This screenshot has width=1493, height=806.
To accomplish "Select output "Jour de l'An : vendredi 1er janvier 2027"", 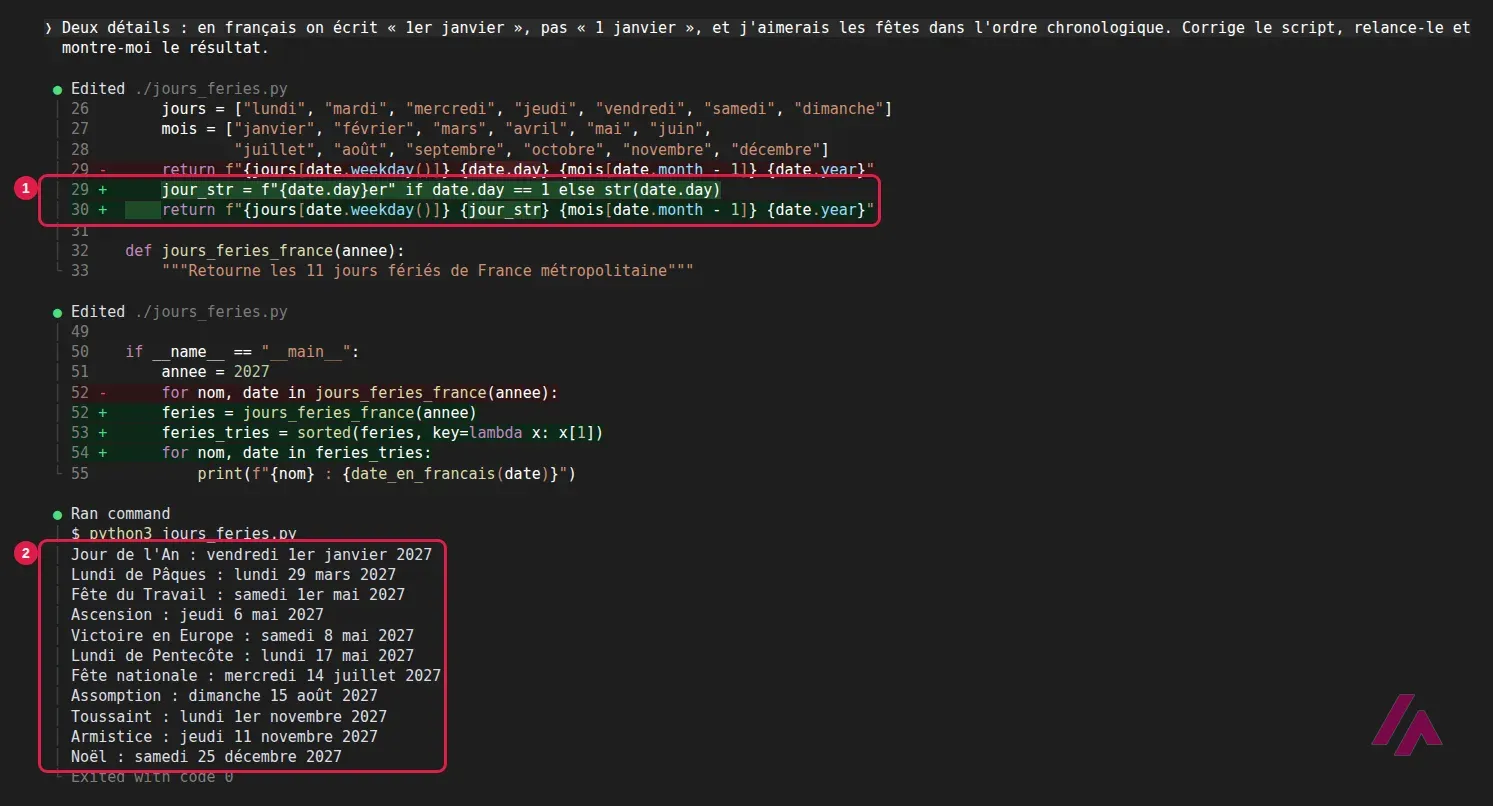I will [251, 554].
